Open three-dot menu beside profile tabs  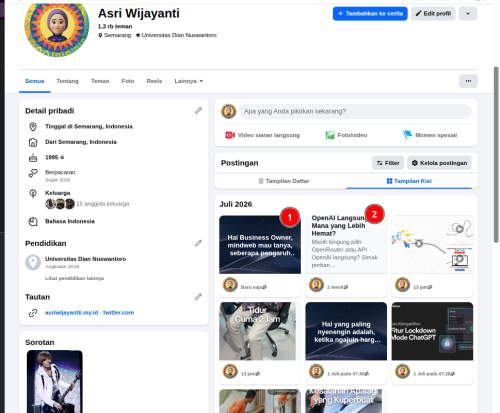tap(468, 81)
